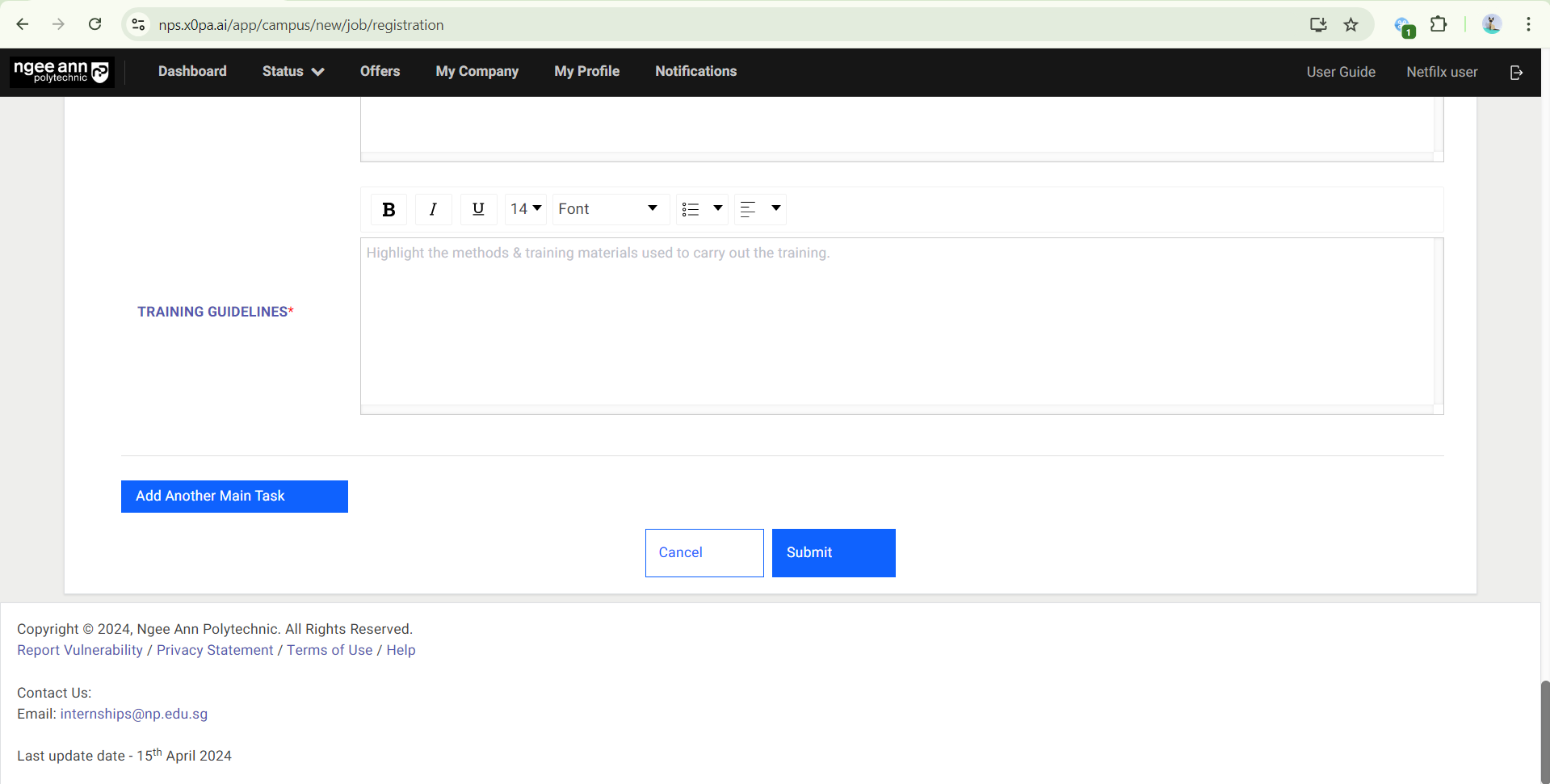
Task: Click the bulleted list icon
Action: tap(691, 209)
